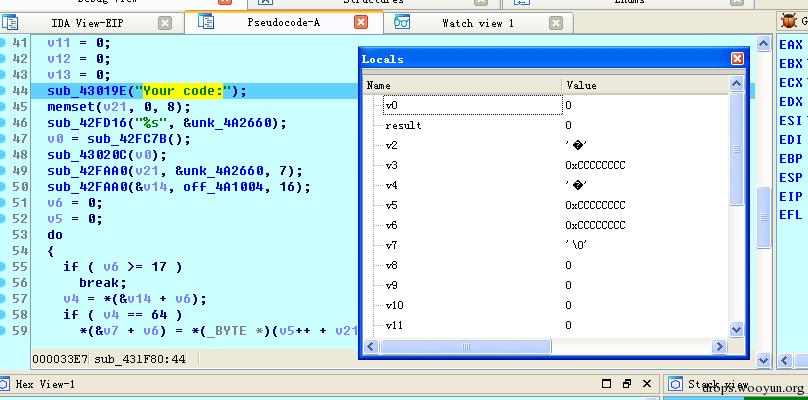808x400 pixels.
Task: Close the Watch view 1 tab
Action: pyautogui.click(x=556, y=23)
